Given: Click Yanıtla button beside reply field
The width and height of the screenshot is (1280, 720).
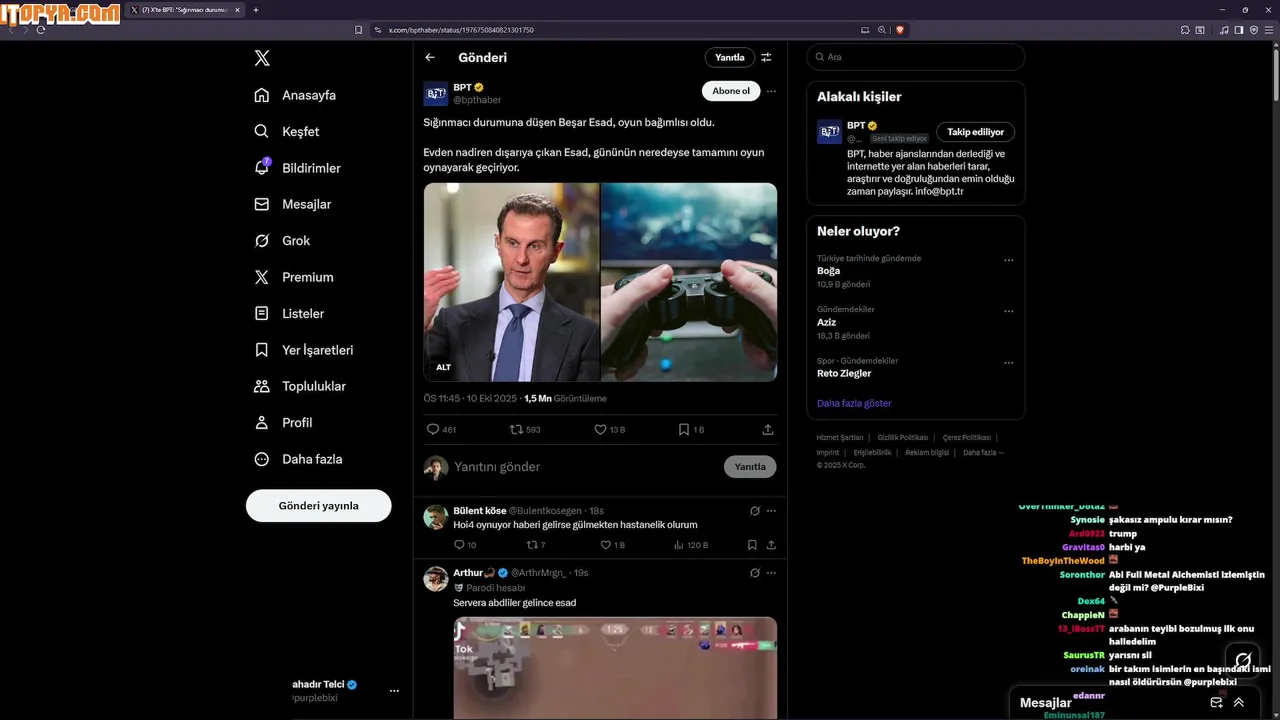Looking at the screenshot, I should pos(750,467).
